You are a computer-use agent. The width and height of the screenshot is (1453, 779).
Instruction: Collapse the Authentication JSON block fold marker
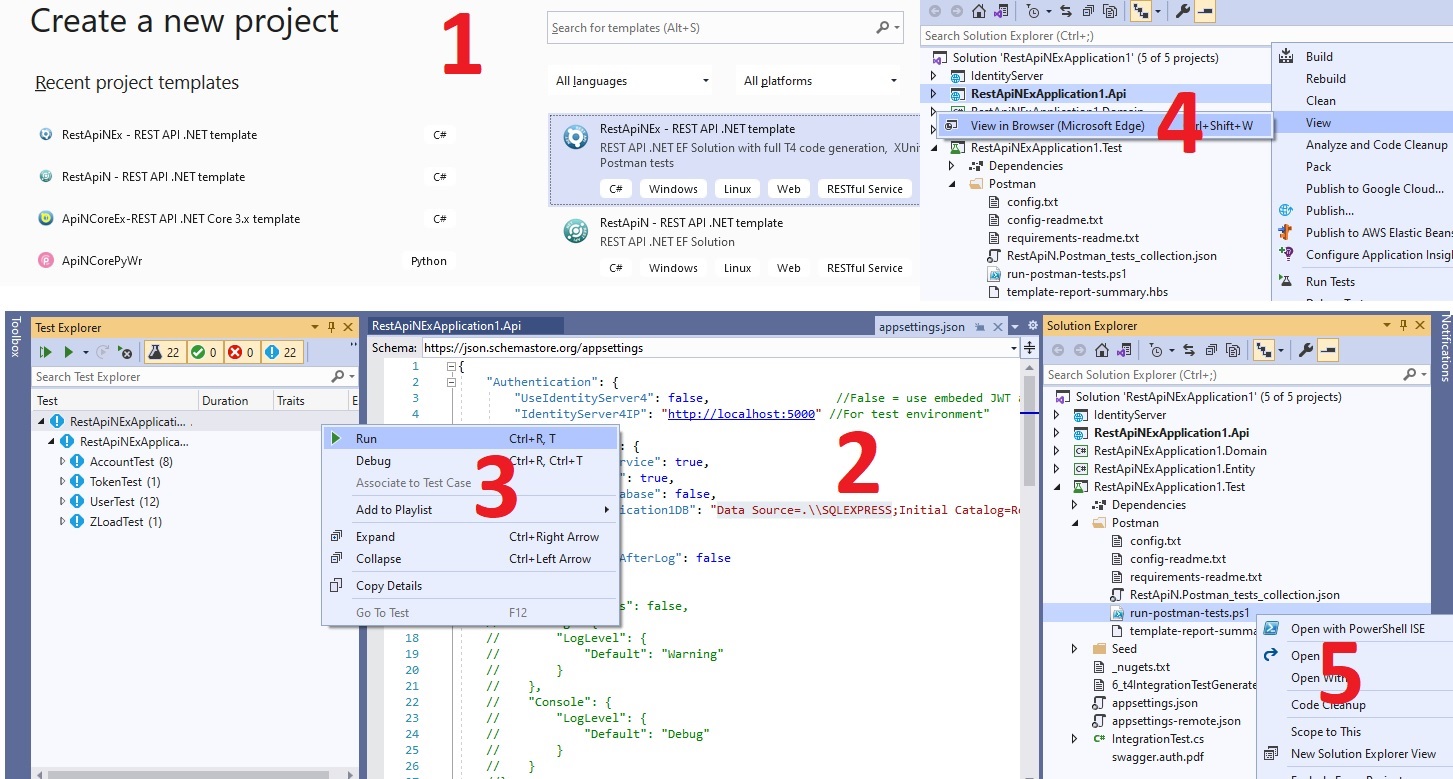451,382
